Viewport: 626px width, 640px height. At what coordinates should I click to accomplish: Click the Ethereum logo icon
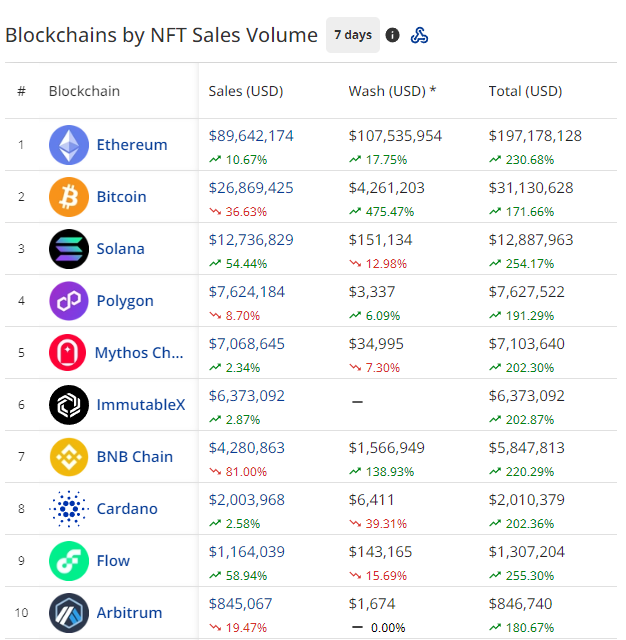(x=69, y=145)
